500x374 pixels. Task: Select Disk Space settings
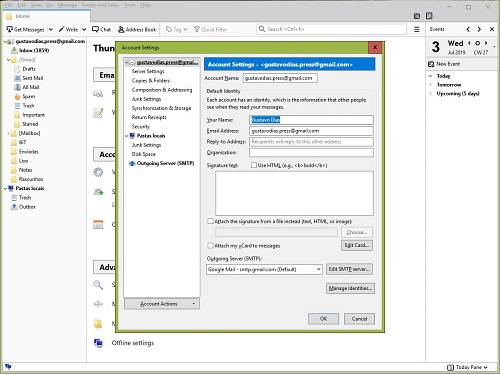(x=144, y=154)
